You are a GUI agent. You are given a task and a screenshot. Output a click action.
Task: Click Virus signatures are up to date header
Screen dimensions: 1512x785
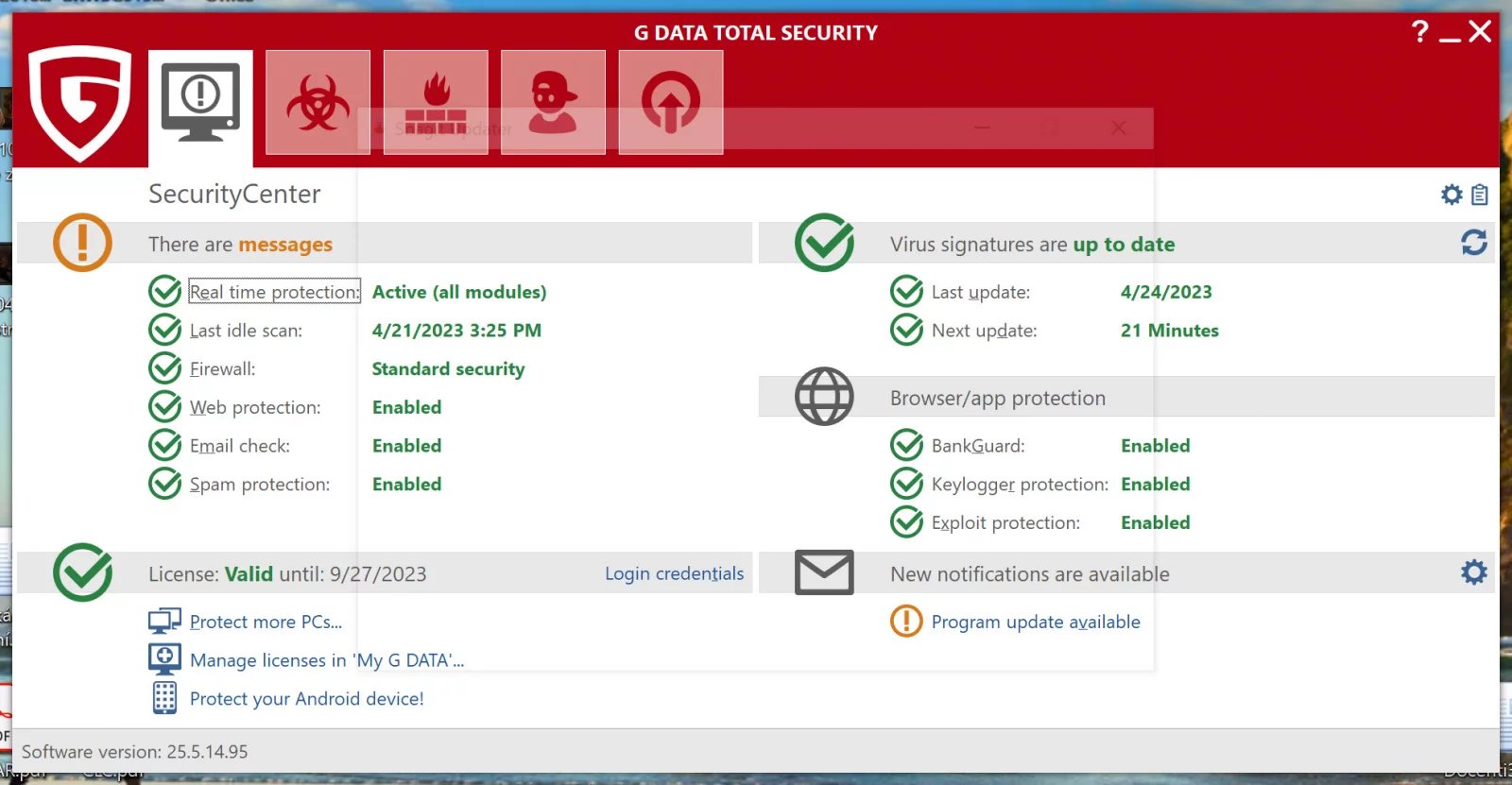tap(1032, 245)
